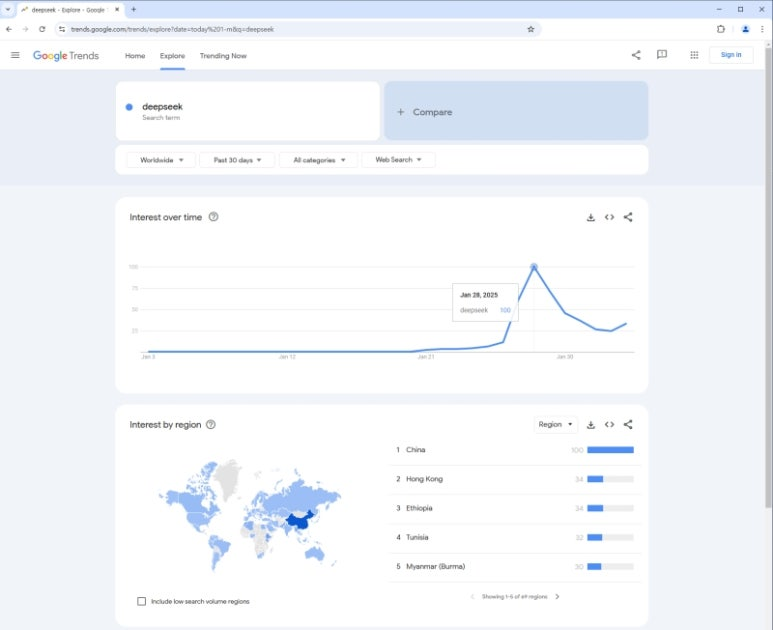Go to the Home tab

[x=135, y=56]
